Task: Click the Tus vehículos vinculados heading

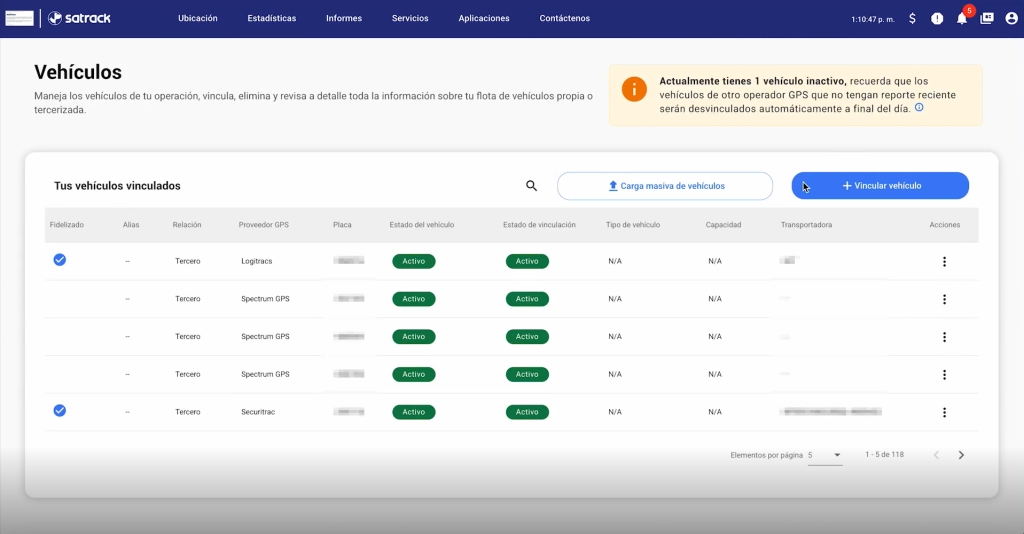Action: point(117,186)
